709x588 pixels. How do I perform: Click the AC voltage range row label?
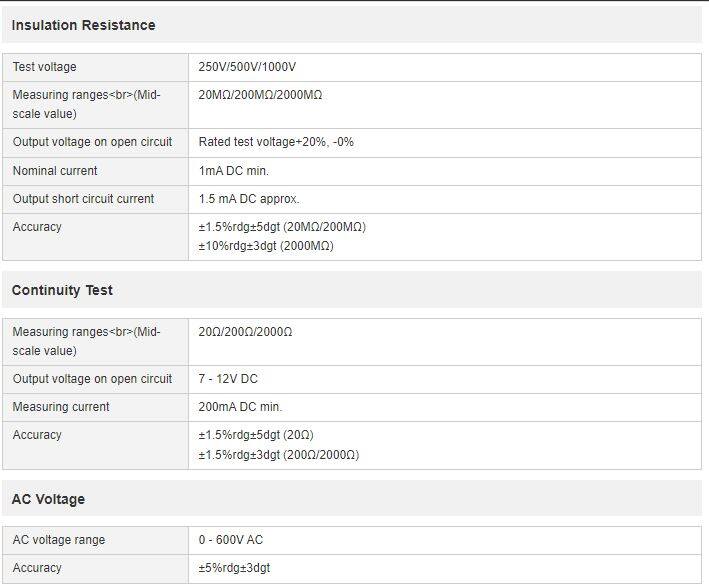(x=58, y=540)
